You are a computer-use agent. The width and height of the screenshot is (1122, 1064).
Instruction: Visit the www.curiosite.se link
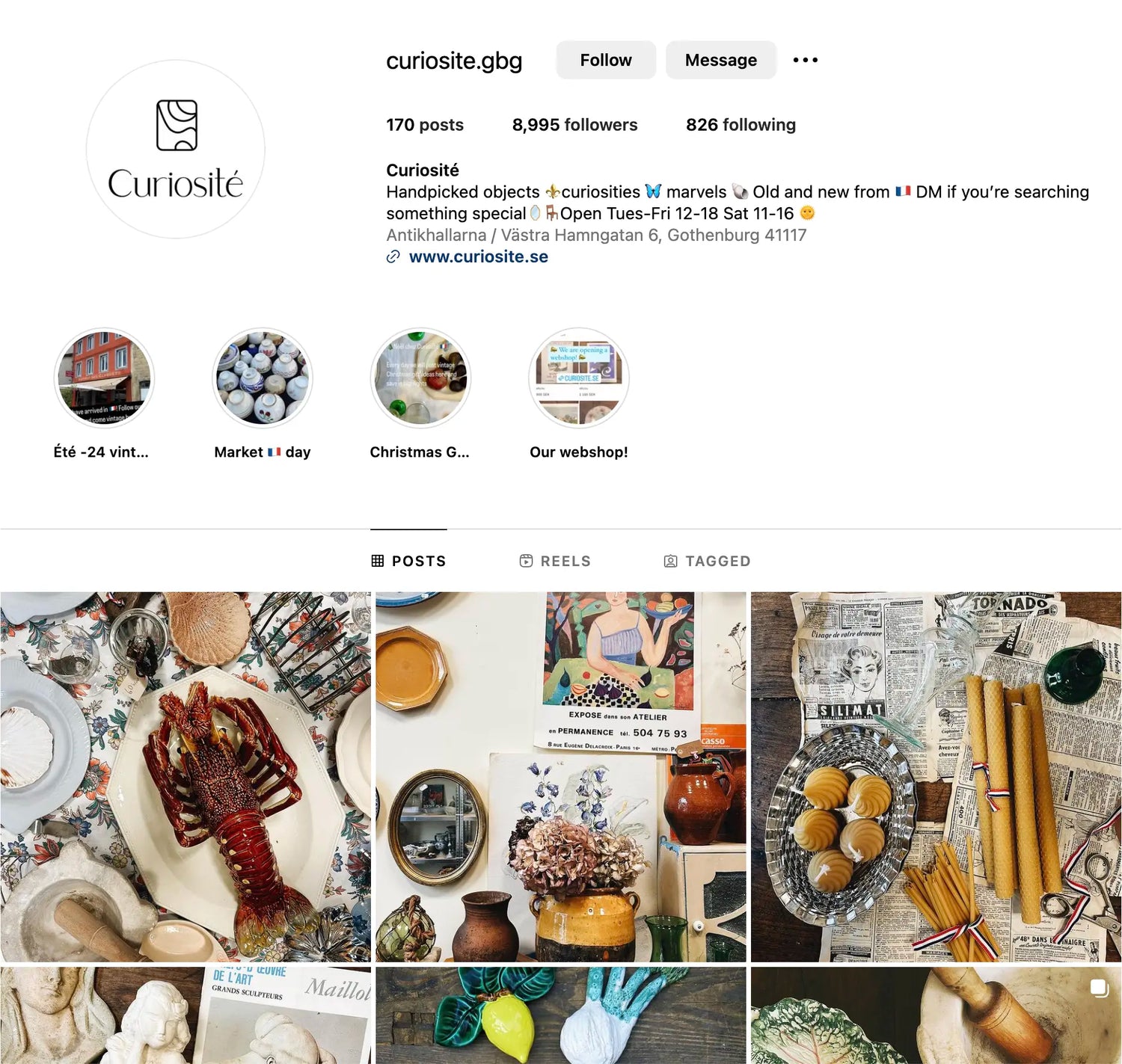point(479,257)
